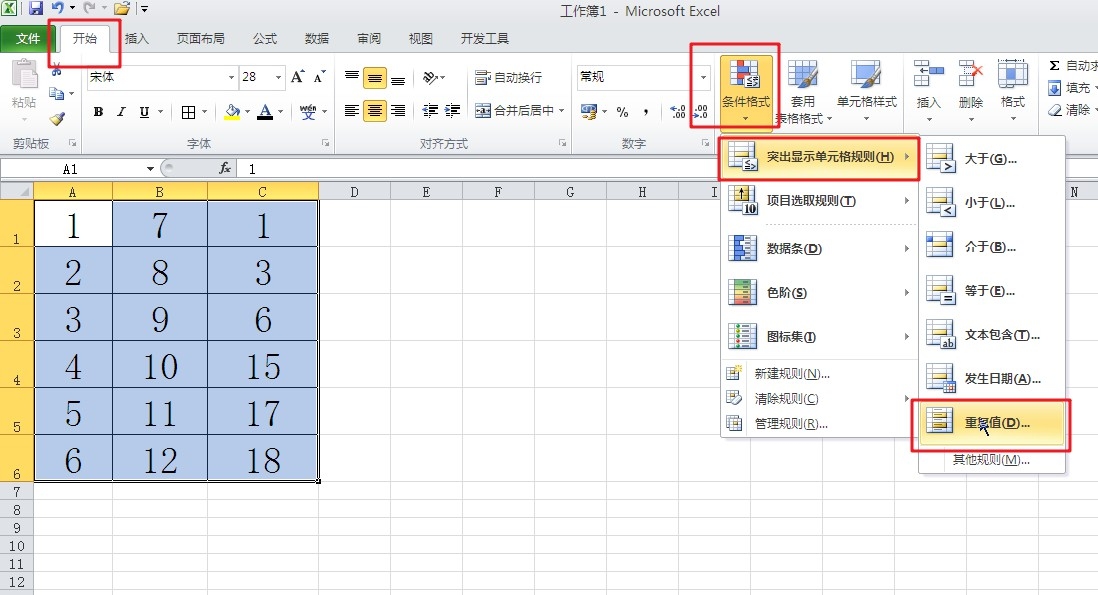Toggle Italic formatting
Image resolution: width=1098 pixels, height=595 pixels.
tap(121, 112)
